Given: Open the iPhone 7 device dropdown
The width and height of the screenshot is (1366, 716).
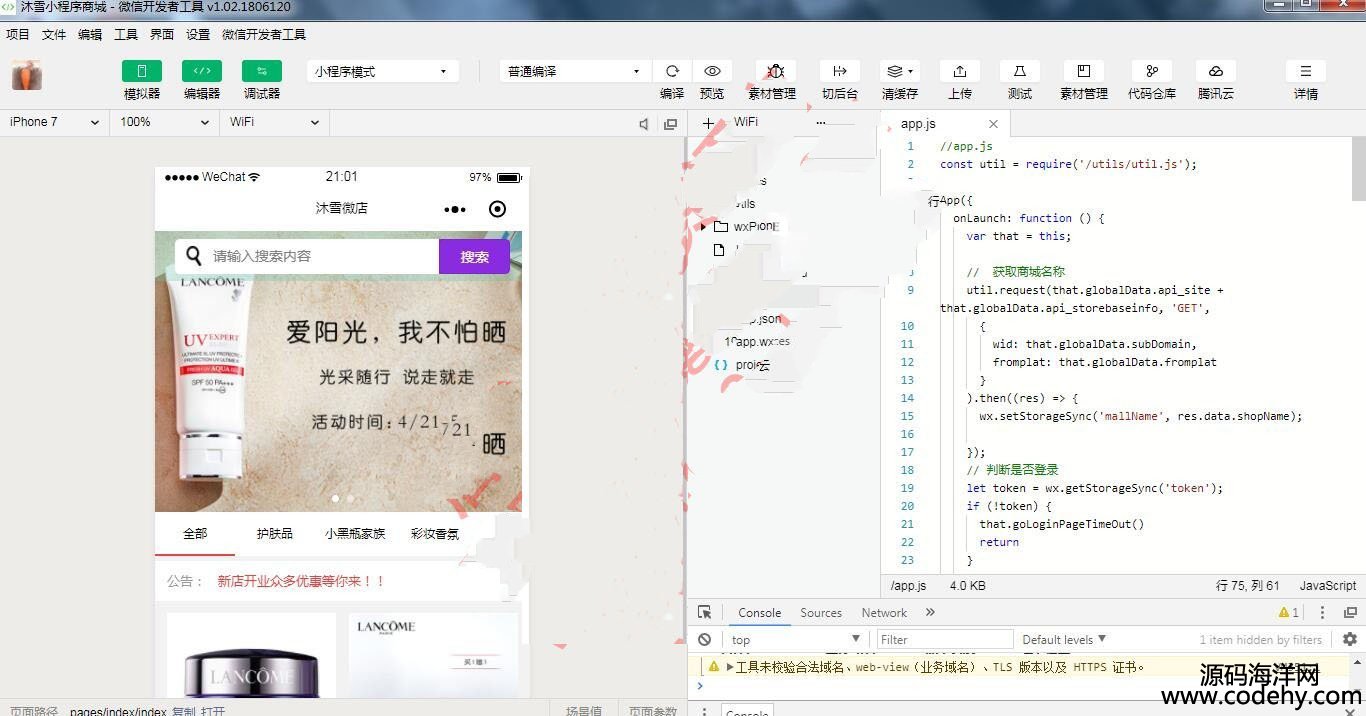Looking at the screenshot, I should [54, 122].
